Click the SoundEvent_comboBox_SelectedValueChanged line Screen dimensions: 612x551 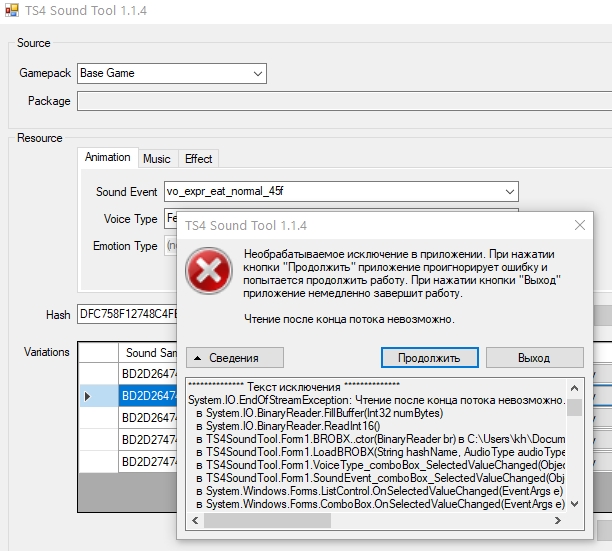(x=381, y=478)
